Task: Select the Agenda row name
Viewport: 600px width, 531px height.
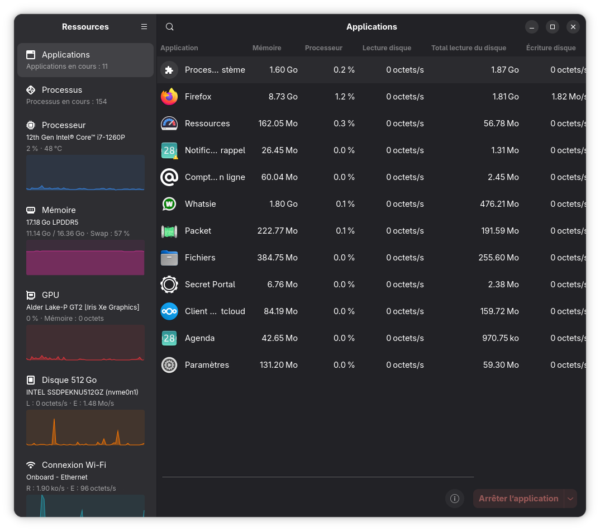Action: (x=199, y=338)
